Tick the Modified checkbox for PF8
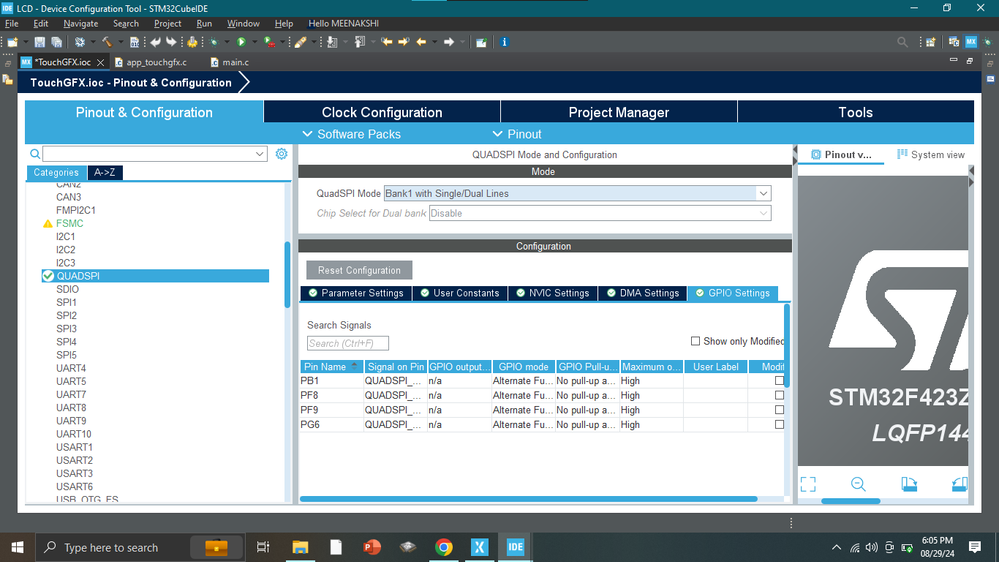999x562 pixels. [x=779, y=395]
